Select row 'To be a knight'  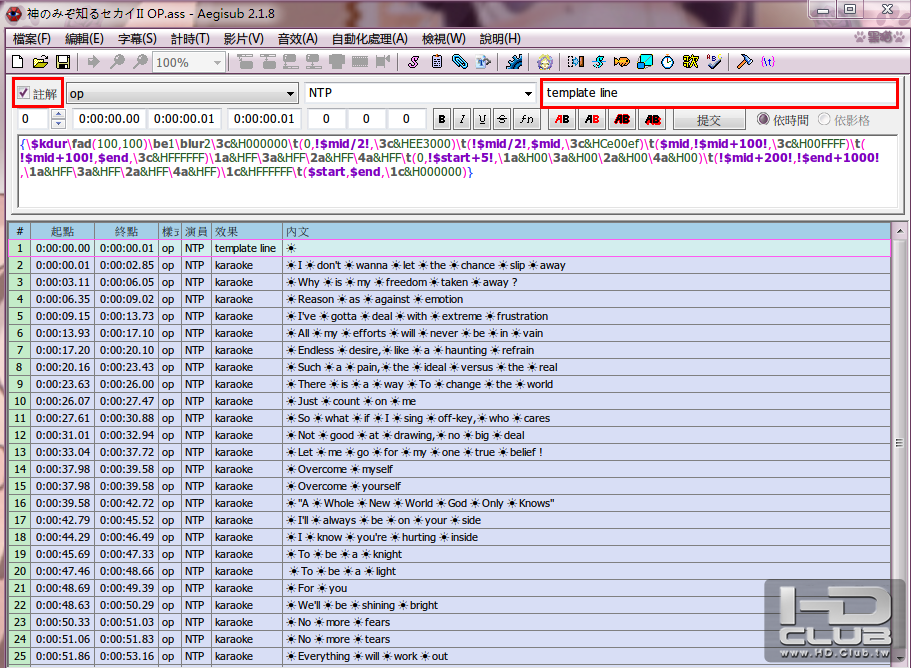click(450, 554)
